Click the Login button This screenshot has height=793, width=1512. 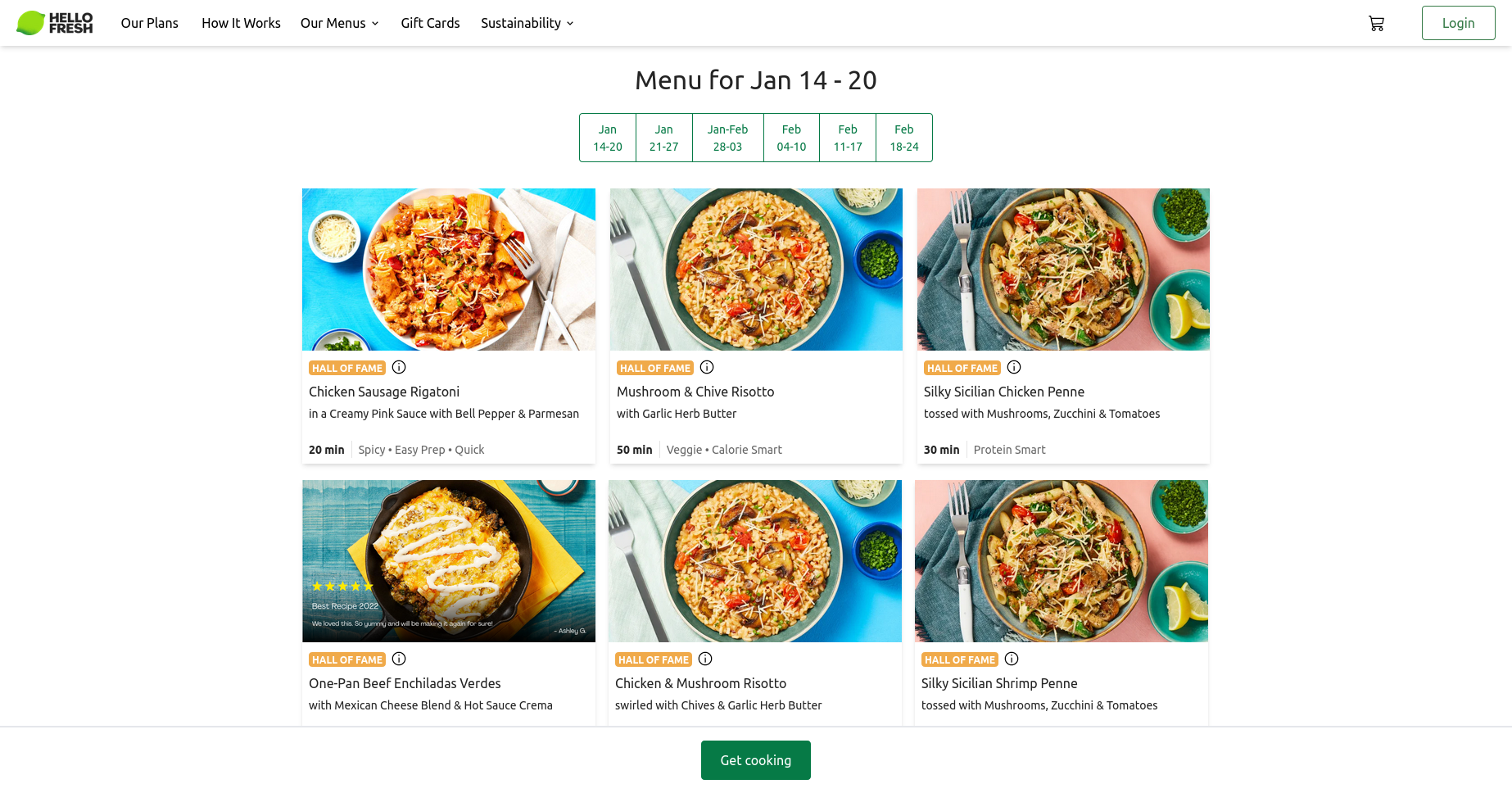pyautogui.click(x=1458, y=23)
